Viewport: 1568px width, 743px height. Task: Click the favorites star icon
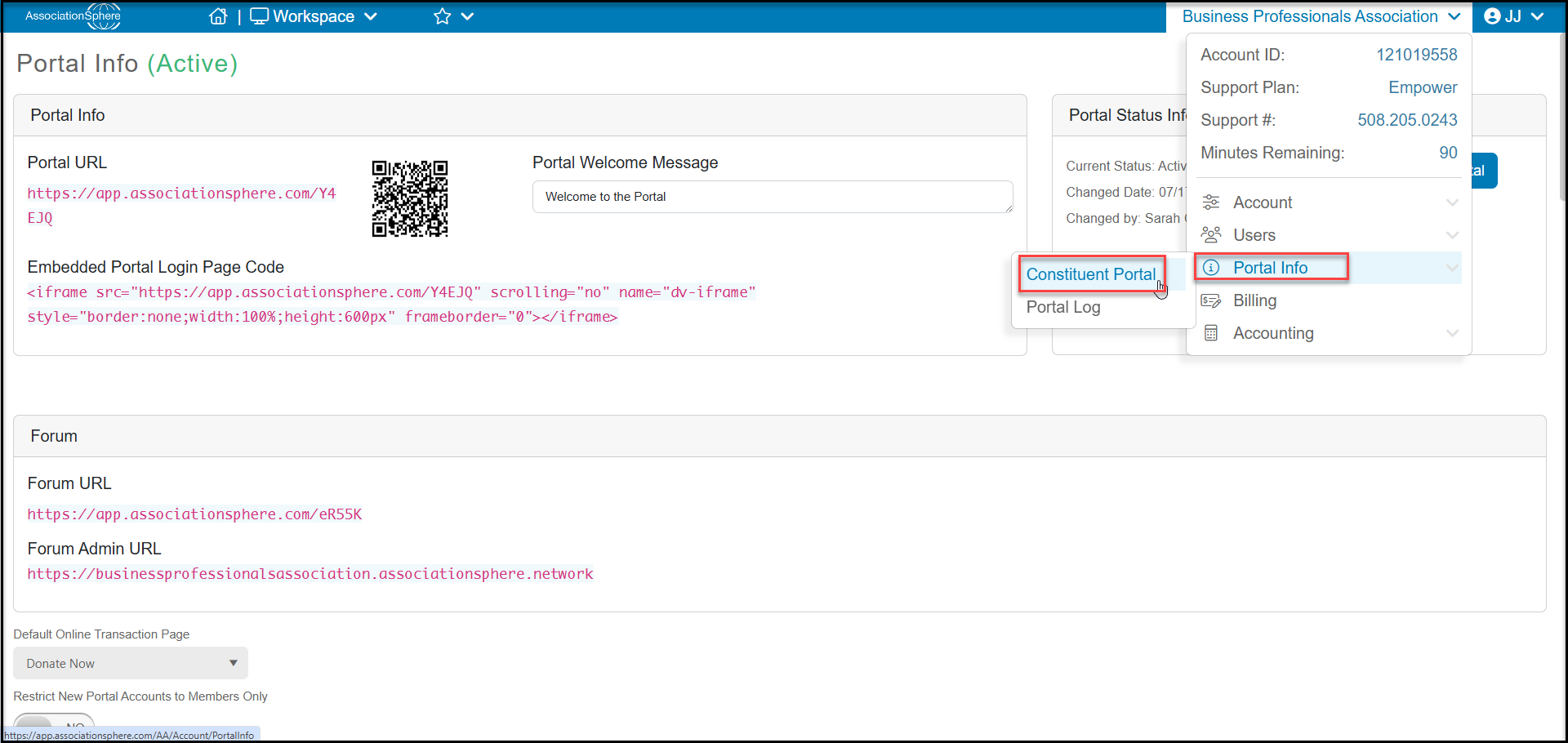pyautogui.click(x=442, y=16)
